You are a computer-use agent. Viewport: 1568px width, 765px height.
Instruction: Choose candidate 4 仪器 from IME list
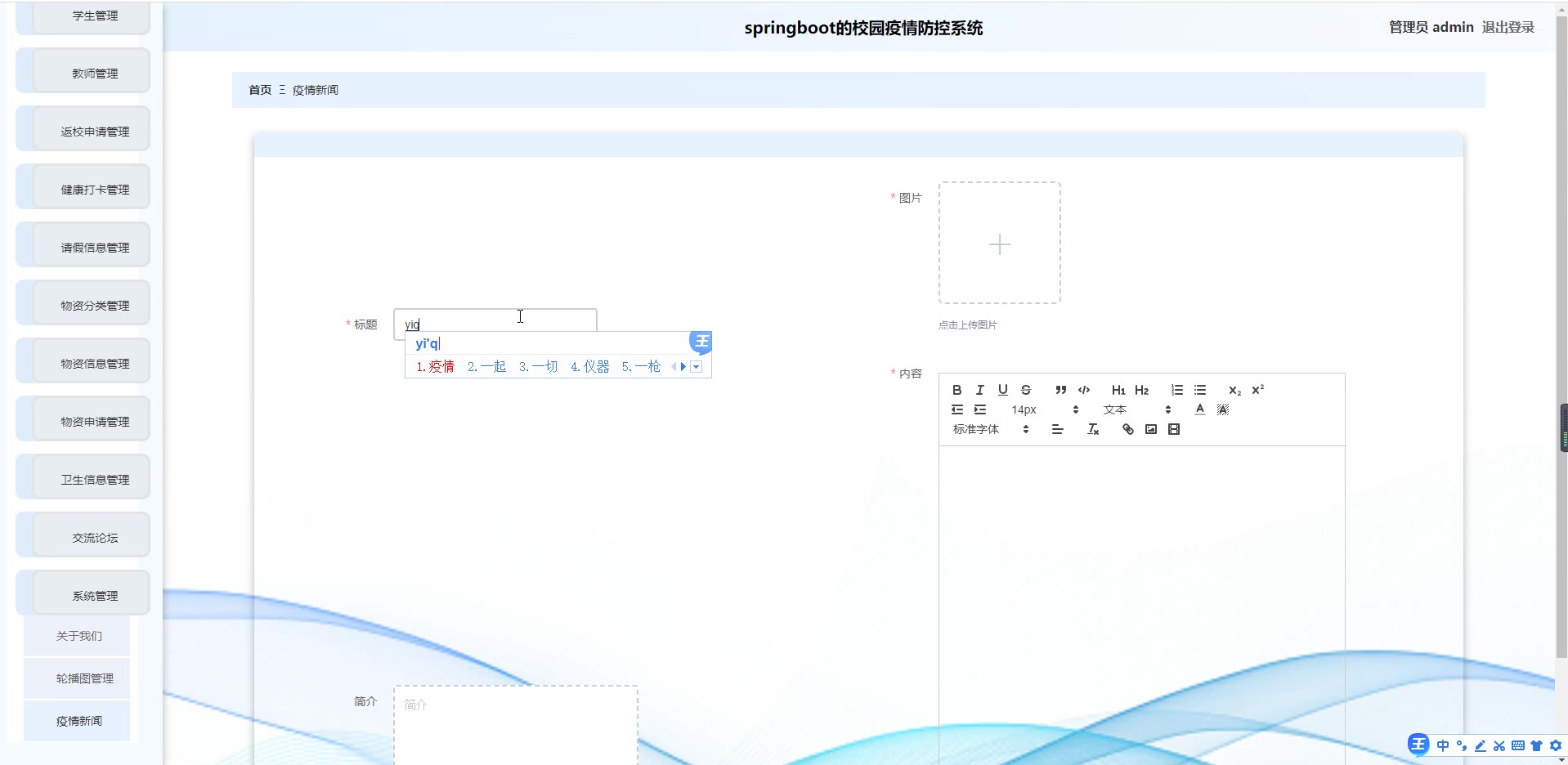pos(589,367)
